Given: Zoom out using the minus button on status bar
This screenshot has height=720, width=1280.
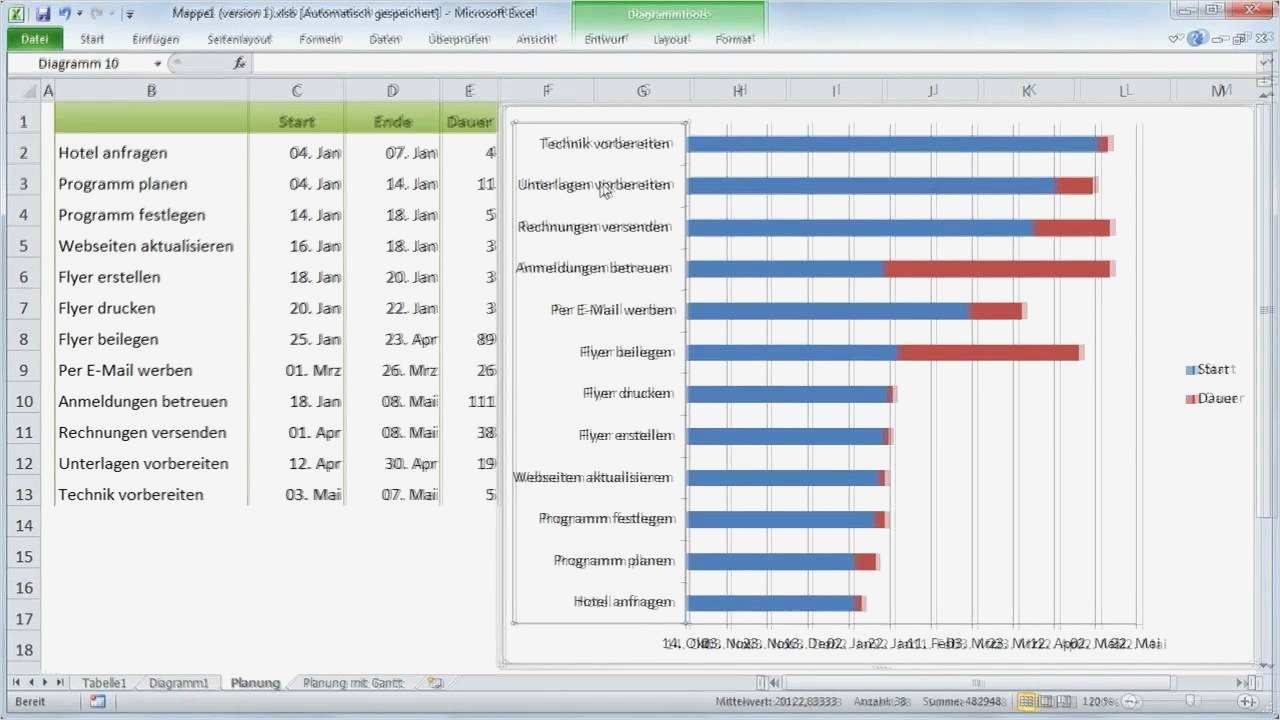Looking at the screenshot, I should click(x=1130, y=700).
